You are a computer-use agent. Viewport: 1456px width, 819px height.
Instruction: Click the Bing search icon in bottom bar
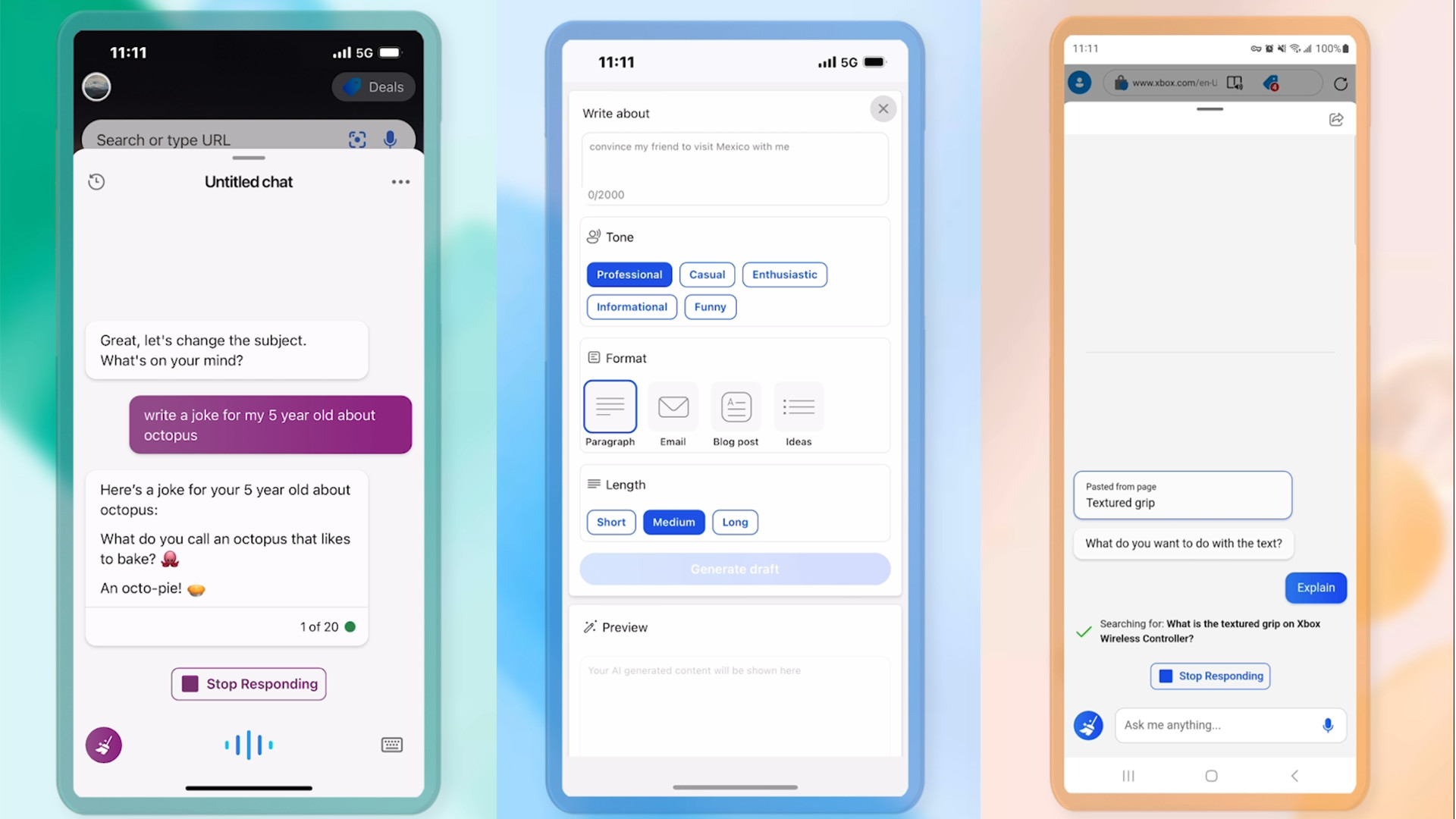1089,724
